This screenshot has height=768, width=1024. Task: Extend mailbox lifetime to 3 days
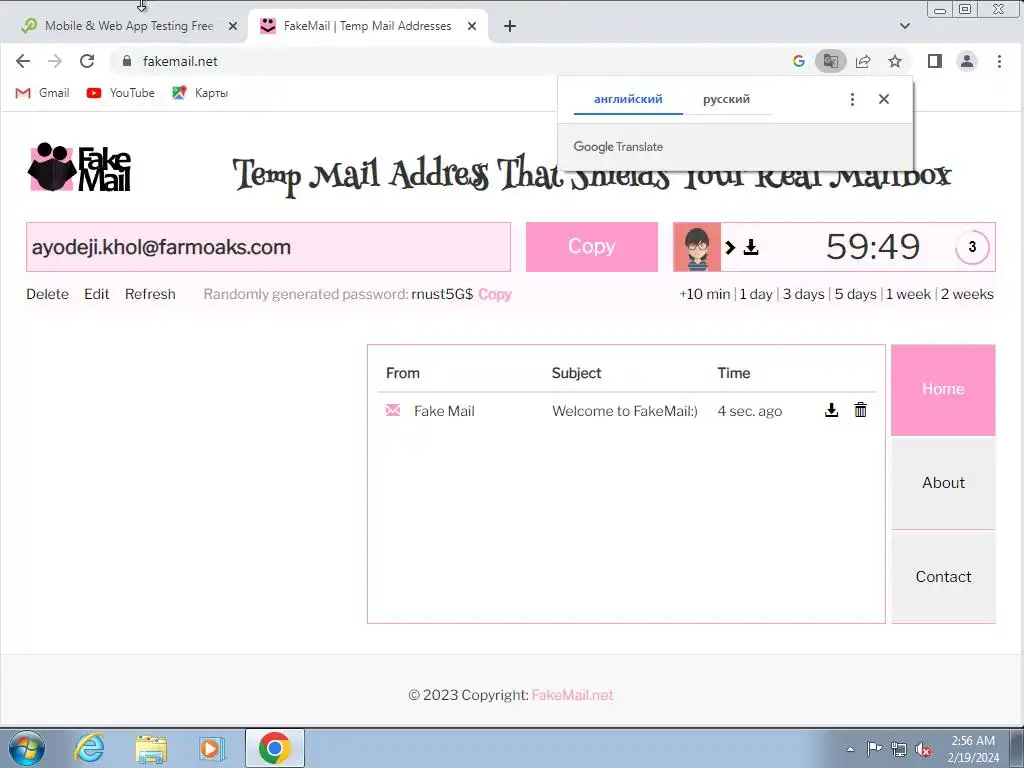tap(803, 294)
